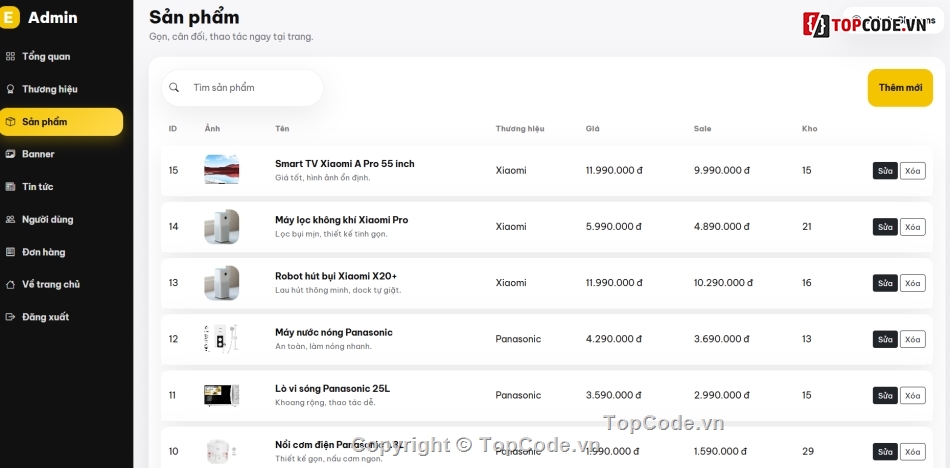The width and height of the screenshot is (950, 468).
Task: Select product name Lò vi sóng Panasonic 25L
Action: (333, 389)
